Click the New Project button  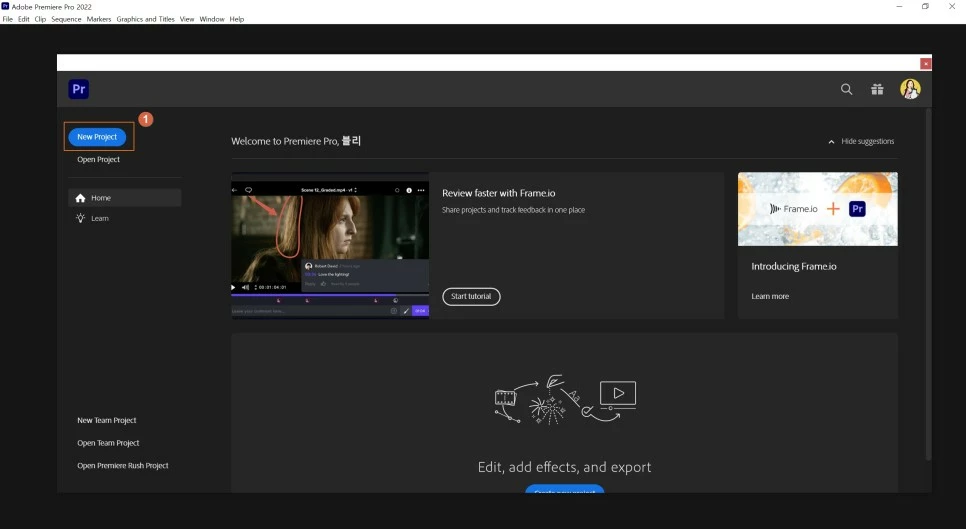click(x=97, y=137)
